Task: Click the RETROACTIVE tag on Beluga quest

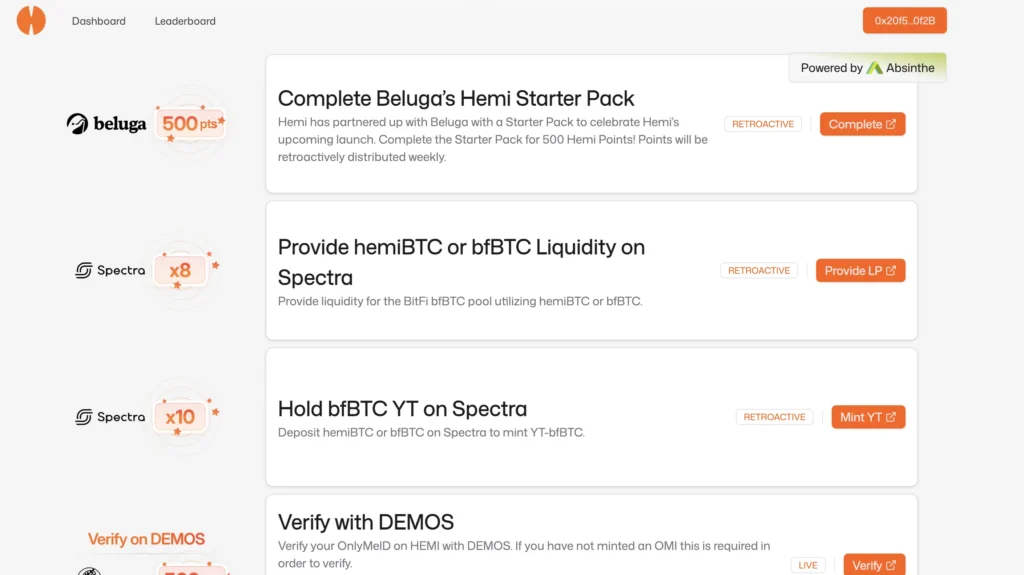Action: 763,124
